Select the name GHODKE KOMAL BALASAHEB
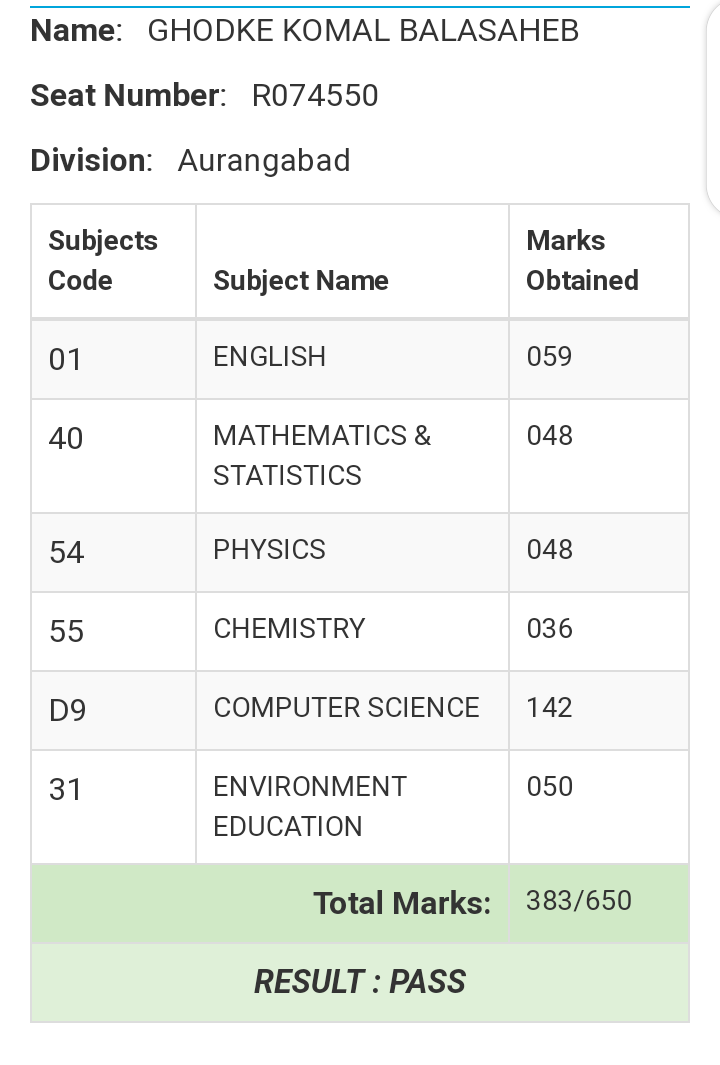This screenshot has height=1065, width=720. (x=363, y=31)
